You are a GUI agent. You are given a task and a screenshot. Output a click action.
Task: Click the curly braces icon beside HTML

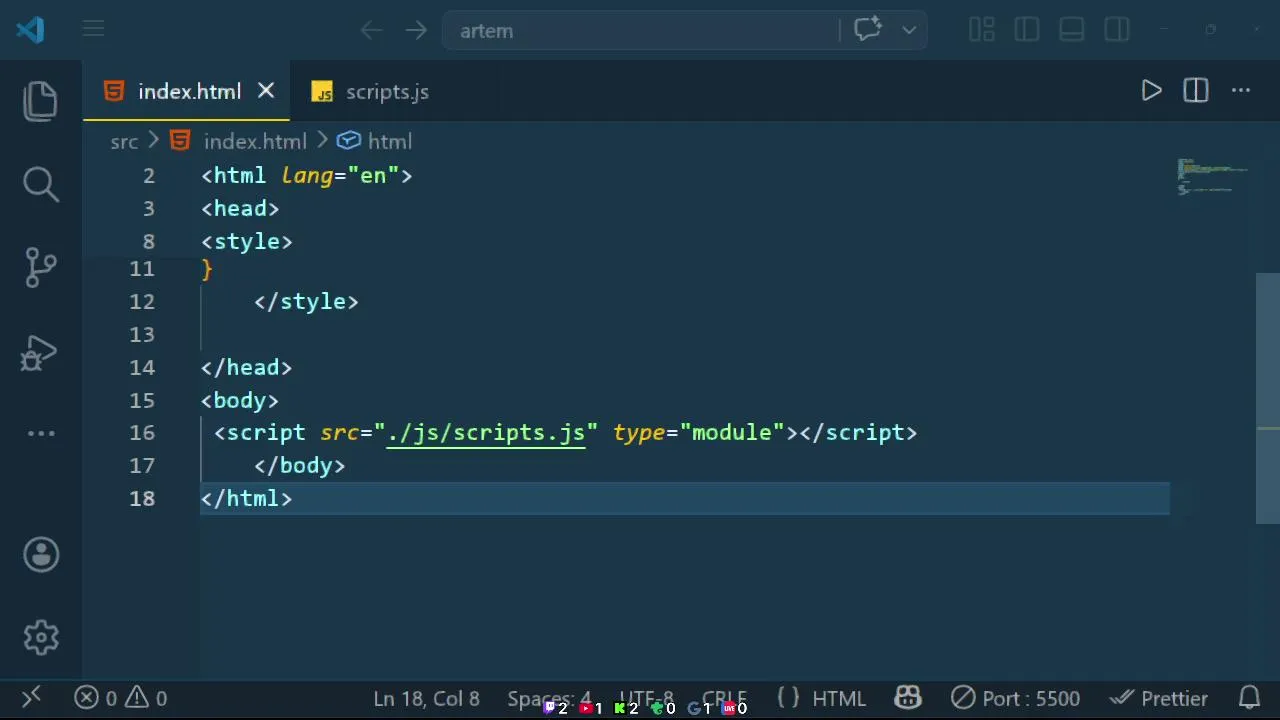click(x=788, y=698)
